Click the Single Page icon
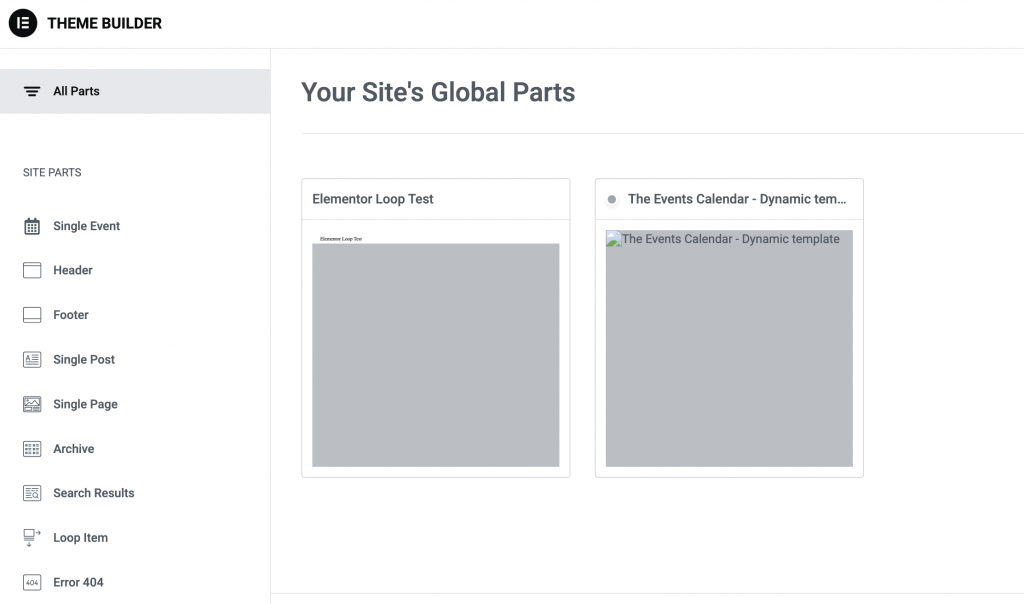The image size is (1024, 604). pyautogui.click(x=32, y=404)
